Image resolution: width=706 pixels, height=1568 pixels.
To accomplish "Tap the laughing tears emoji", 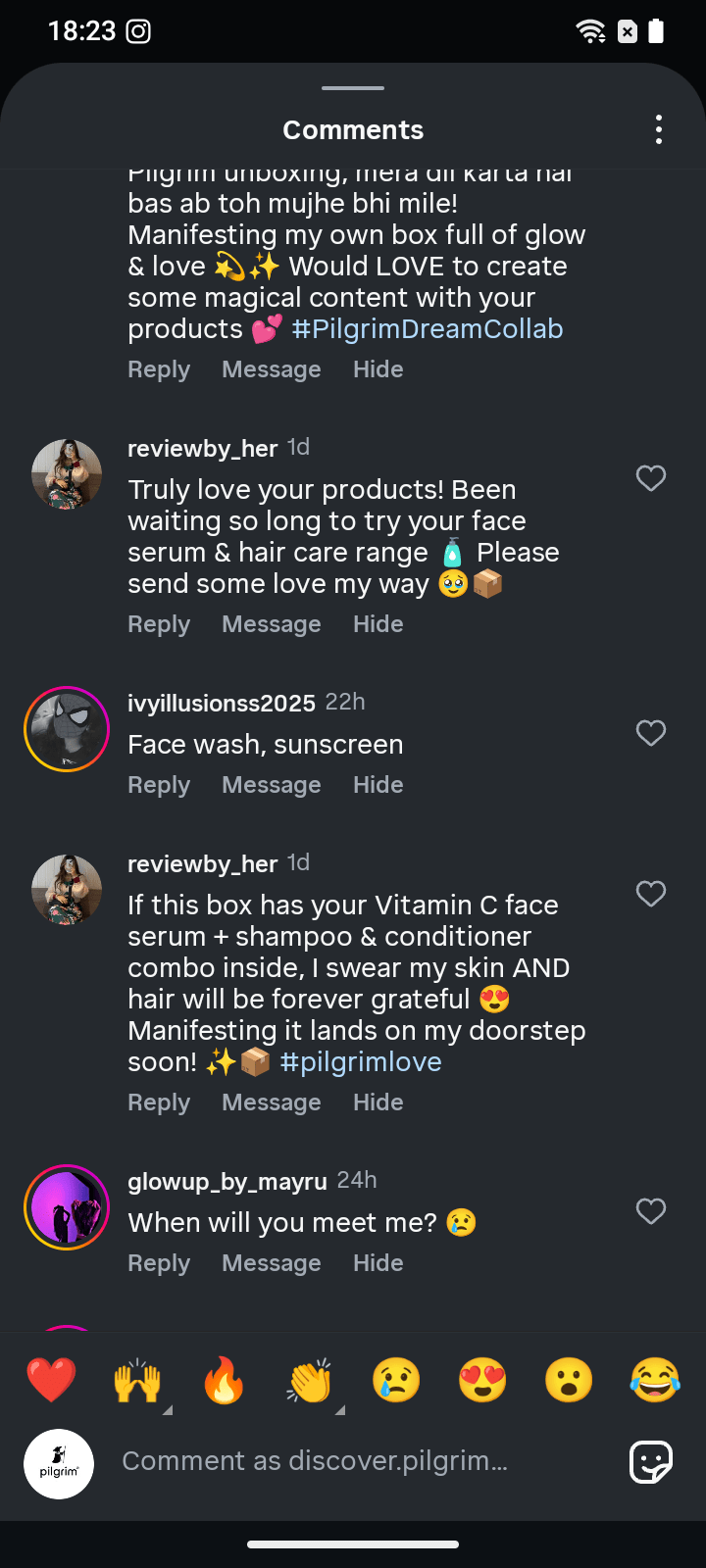I will 655,1380.
